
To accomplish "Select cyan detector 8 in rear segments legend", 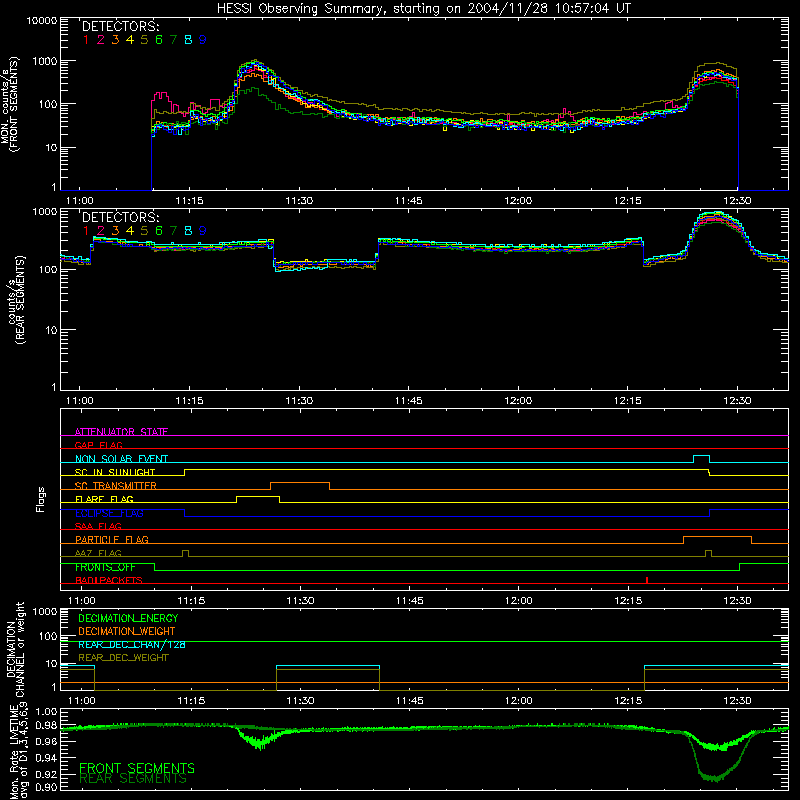I will click(188, 231).
